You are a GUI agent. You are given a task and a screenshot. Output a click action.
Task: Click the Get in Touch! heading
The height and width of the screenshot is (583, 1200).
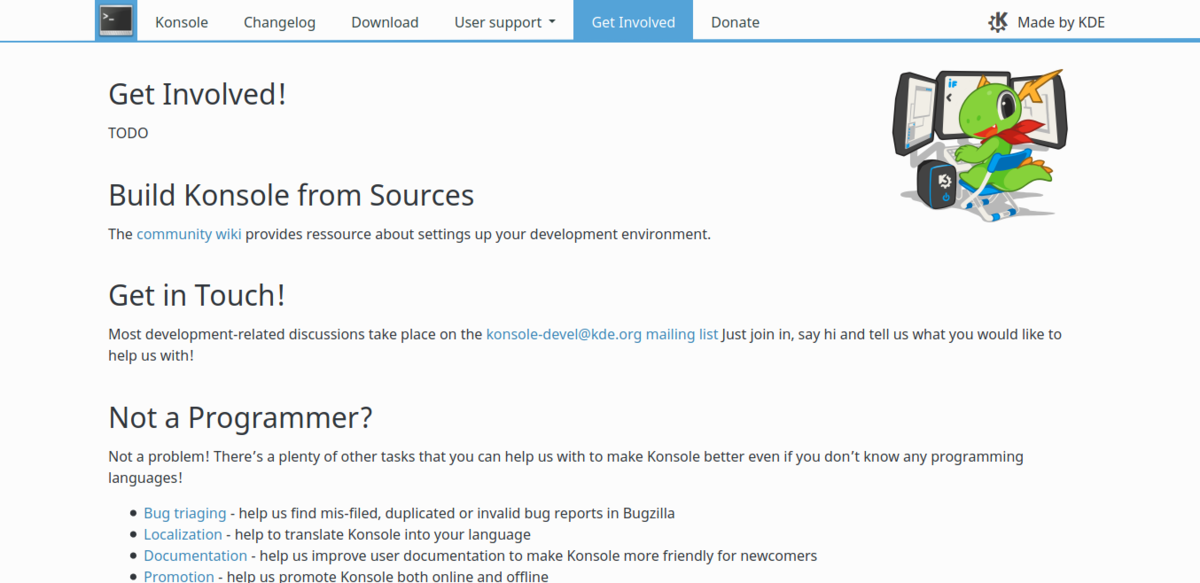[x=197, y=296]
